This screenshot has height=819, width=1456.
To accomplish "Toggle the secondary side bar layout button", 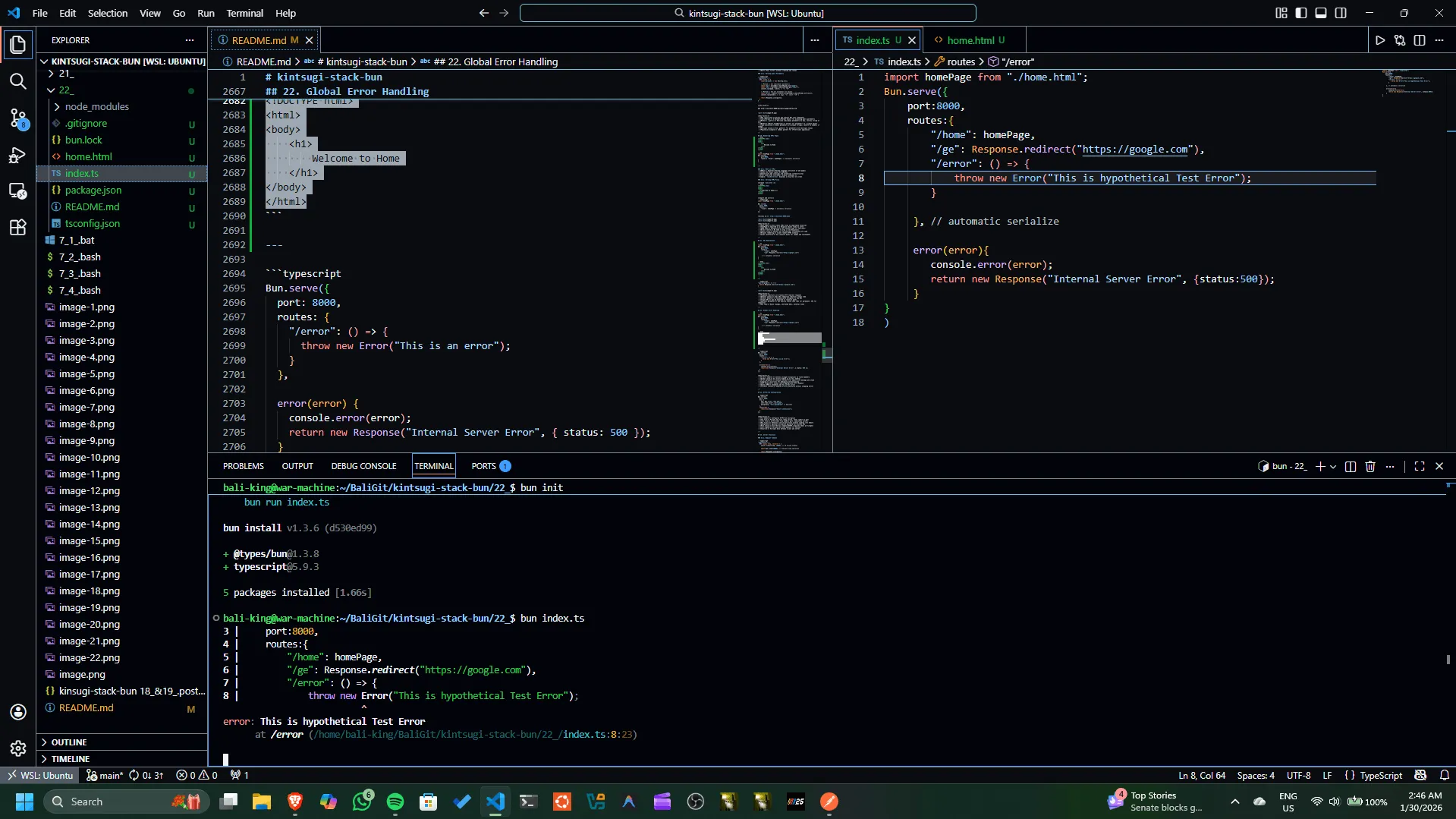I will pyautogui.click(x=1341, y=13).
